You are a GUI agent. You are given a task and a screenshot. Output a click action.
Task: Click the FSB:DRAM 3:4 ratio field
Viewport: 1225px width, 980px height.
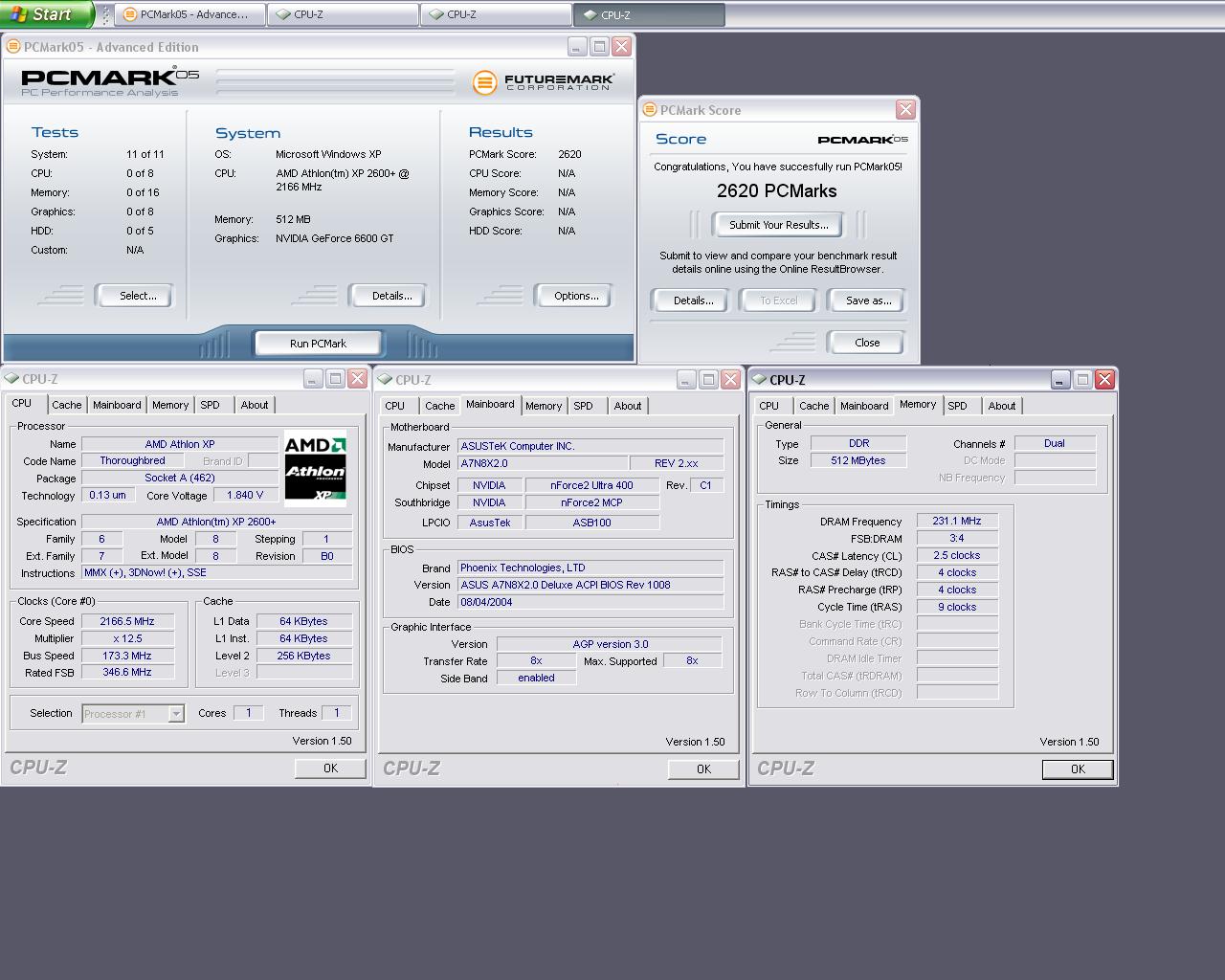957,538
